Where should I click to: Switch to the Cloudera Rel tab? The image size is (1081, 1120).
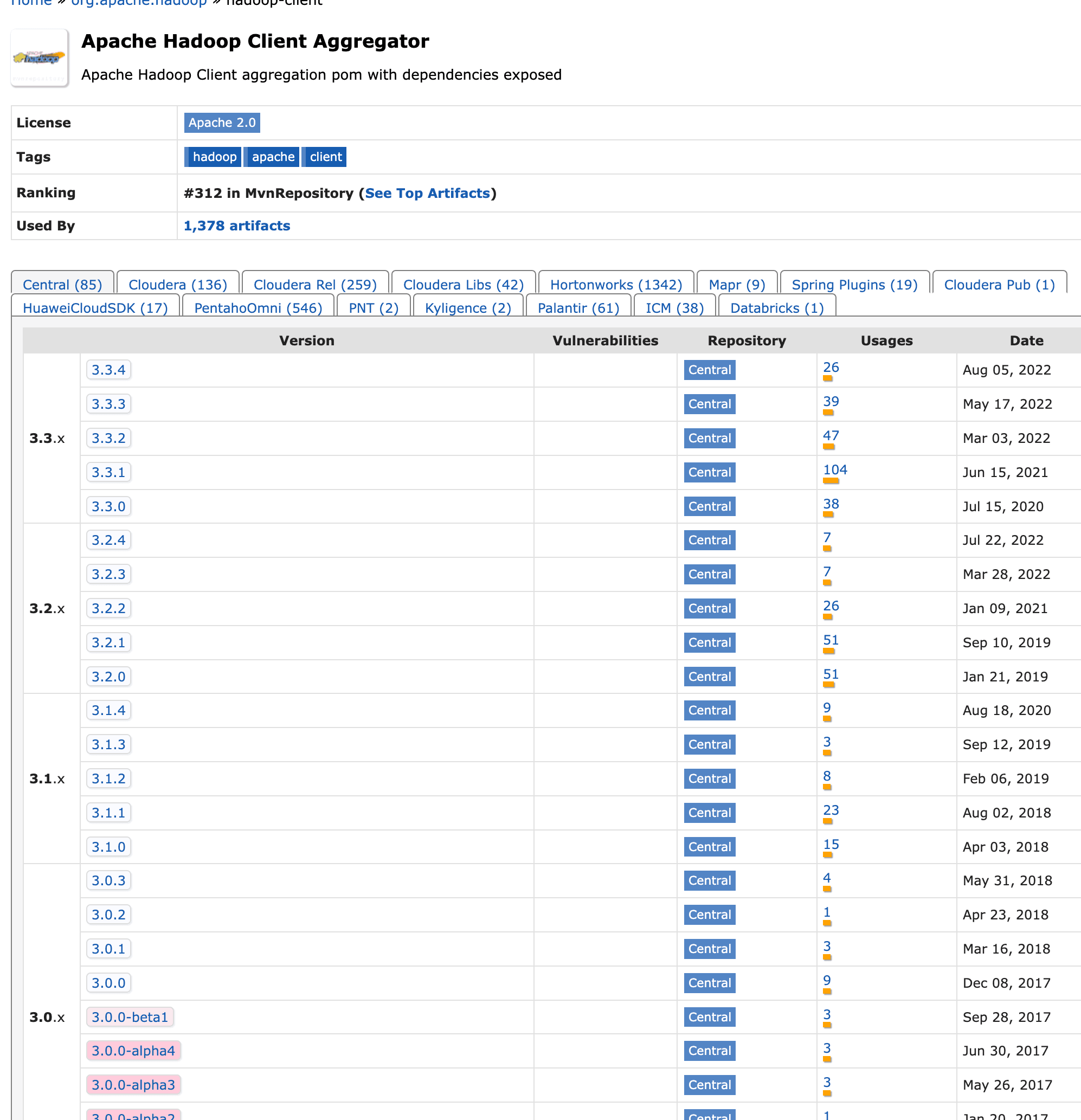click(313, 284)
